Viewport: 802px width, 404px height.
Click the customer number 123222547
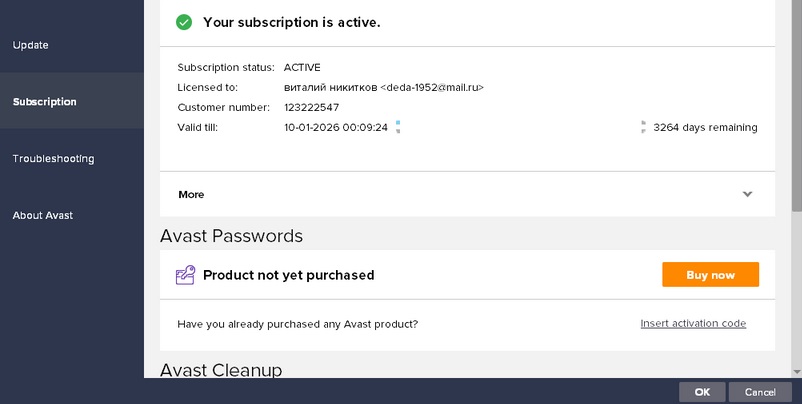[311, 107]
